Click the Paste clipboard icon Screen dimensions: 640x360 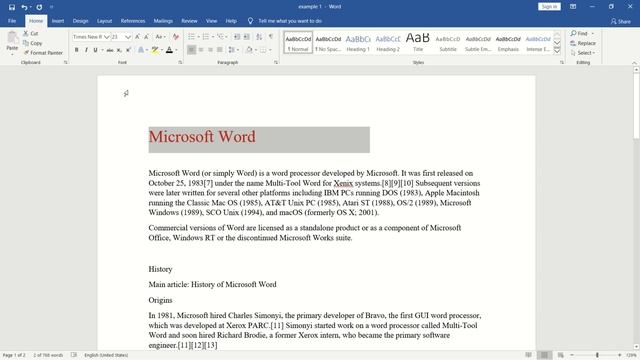pyautogui.click(x=12, y=38)
